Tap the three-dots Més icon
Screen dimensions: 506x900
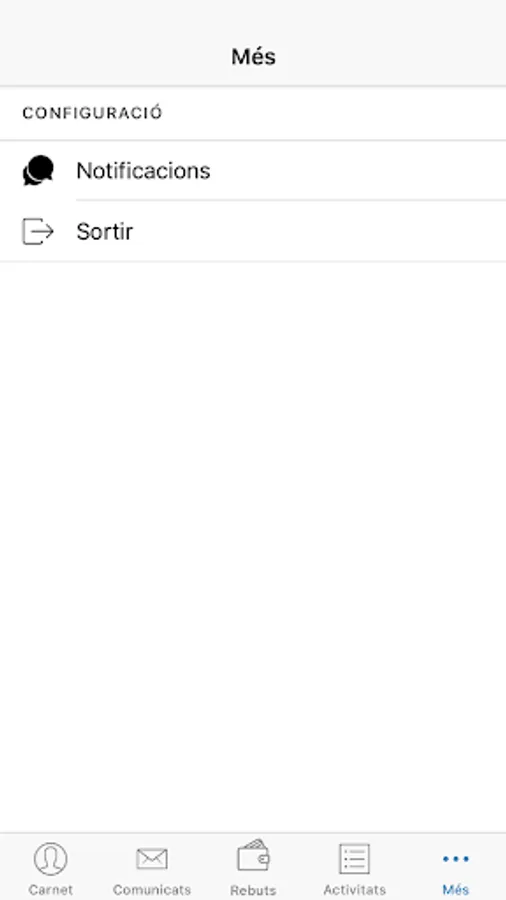(456, 859)
